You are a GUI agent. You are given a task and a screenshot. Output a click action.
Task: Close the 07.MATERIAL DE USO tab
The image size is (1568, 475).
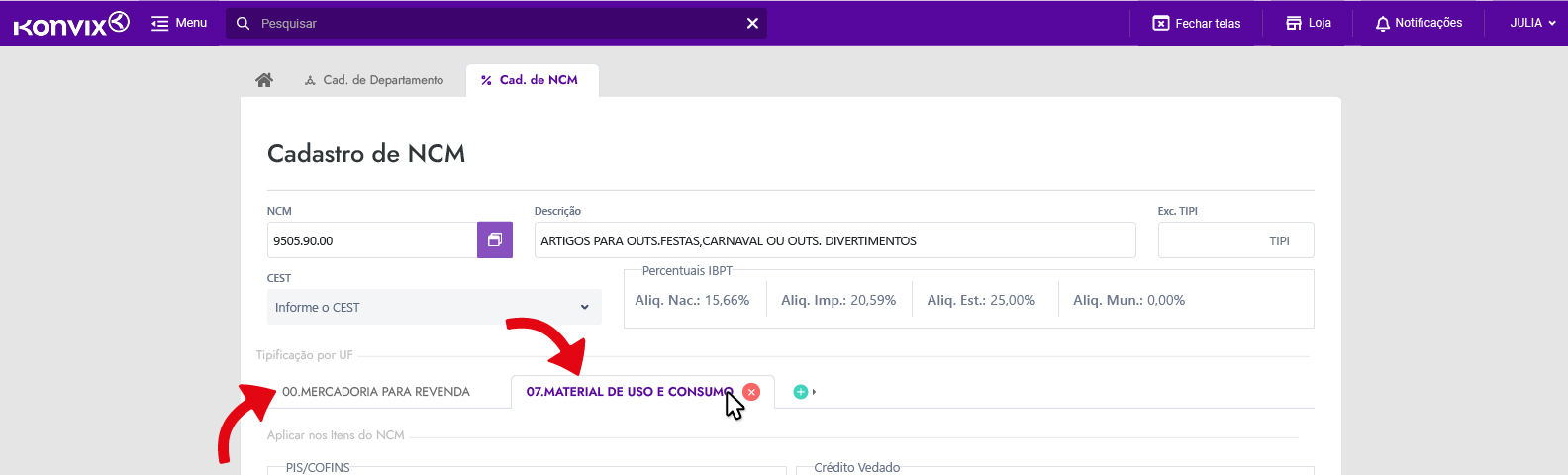(751, 392)
